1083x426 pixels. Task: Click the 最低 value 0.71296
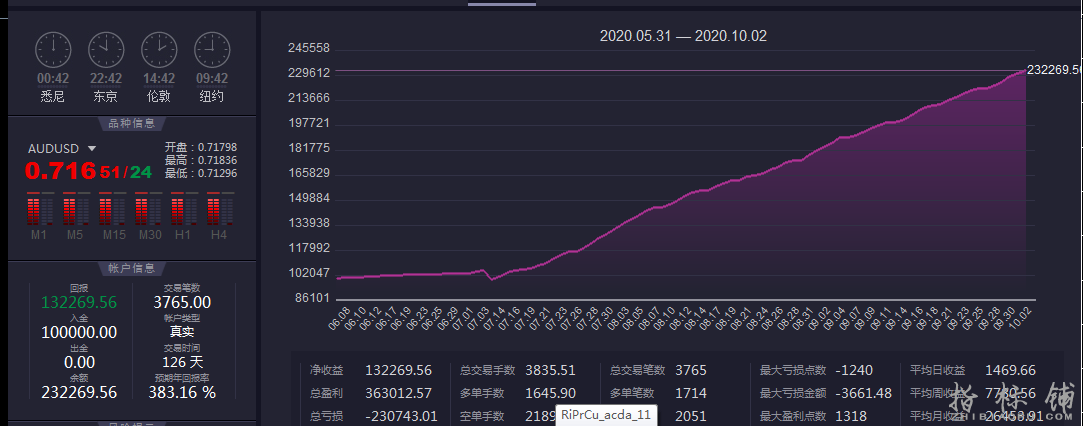tap(218, 173)
